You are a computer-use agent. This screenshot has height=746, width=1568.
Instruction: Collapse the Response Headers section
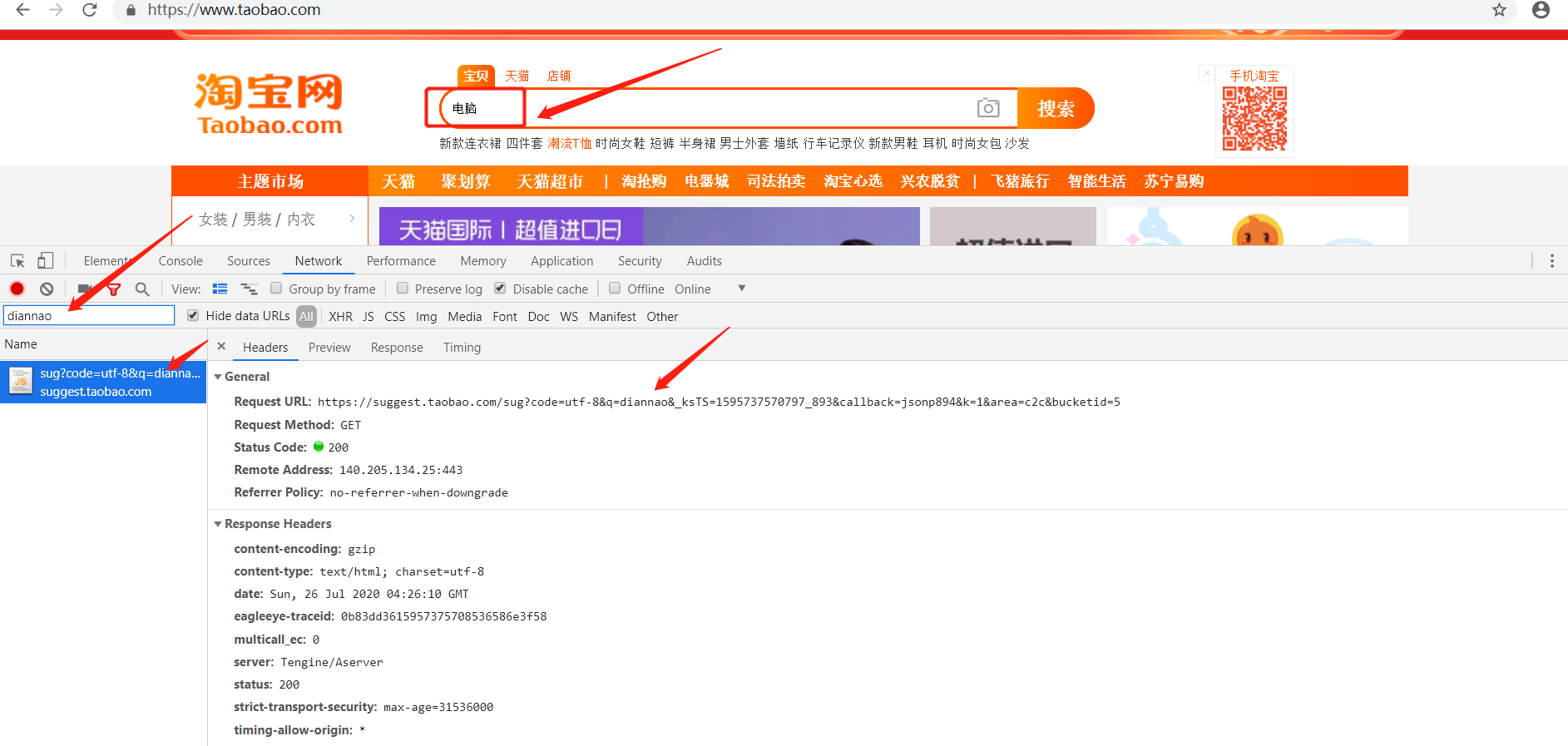point(218,524)
